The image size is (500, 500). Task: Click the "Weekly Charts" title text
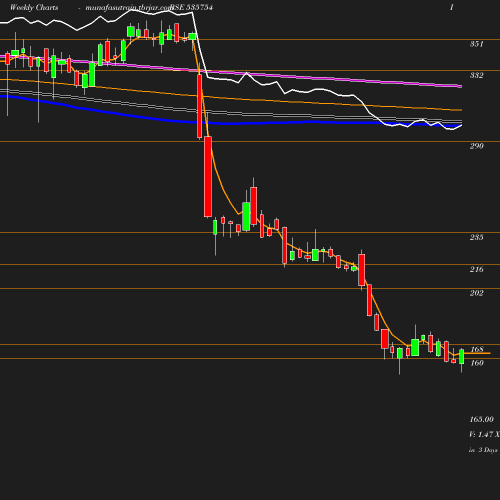pyautogui.click(x=34, y=8)
